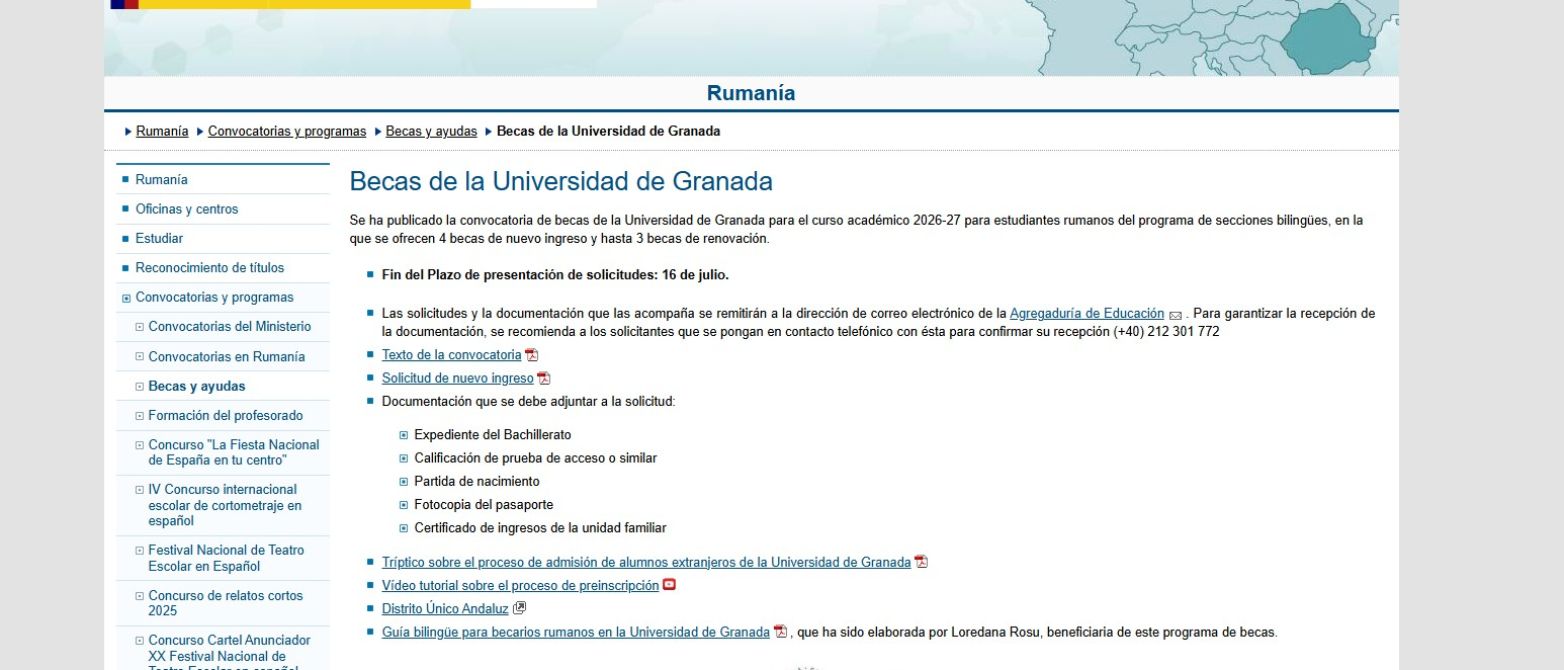The height and width of the screenshot is (670, 1564).
Task: Expand Convocatorias del Ministerio sidebar item
Action: (x=140, y=327)
